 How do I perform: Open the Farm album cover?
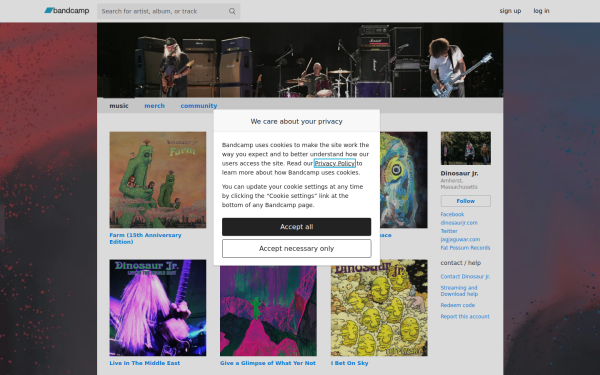[x=158, y=180]
